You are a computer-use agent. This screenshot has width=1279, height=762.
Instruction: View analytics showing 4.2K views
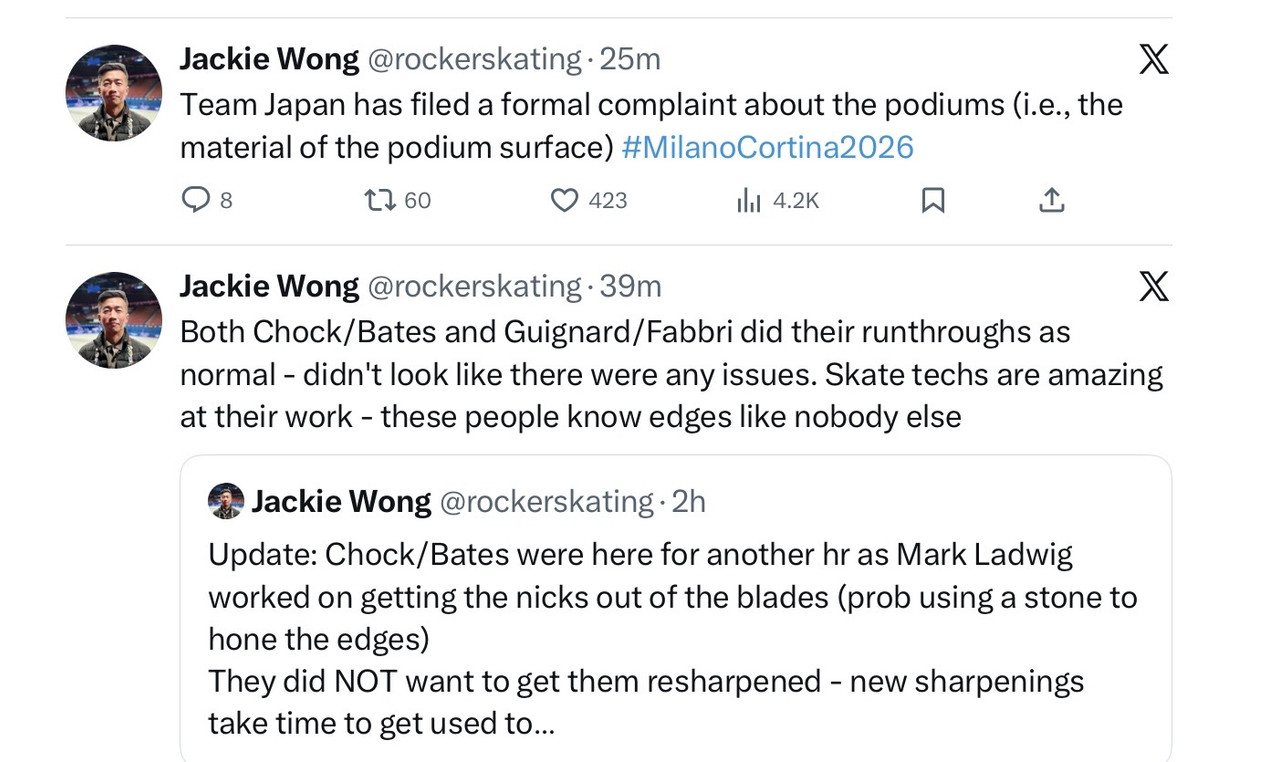point(749,201)
